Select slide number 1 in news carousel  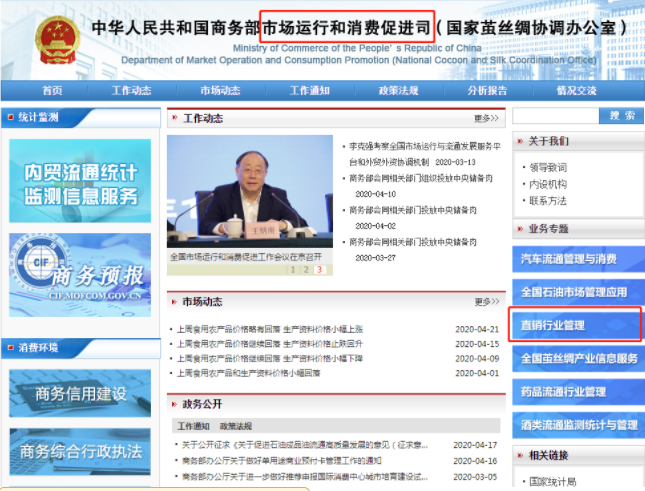pyautogui.click(x=293, y=269)
